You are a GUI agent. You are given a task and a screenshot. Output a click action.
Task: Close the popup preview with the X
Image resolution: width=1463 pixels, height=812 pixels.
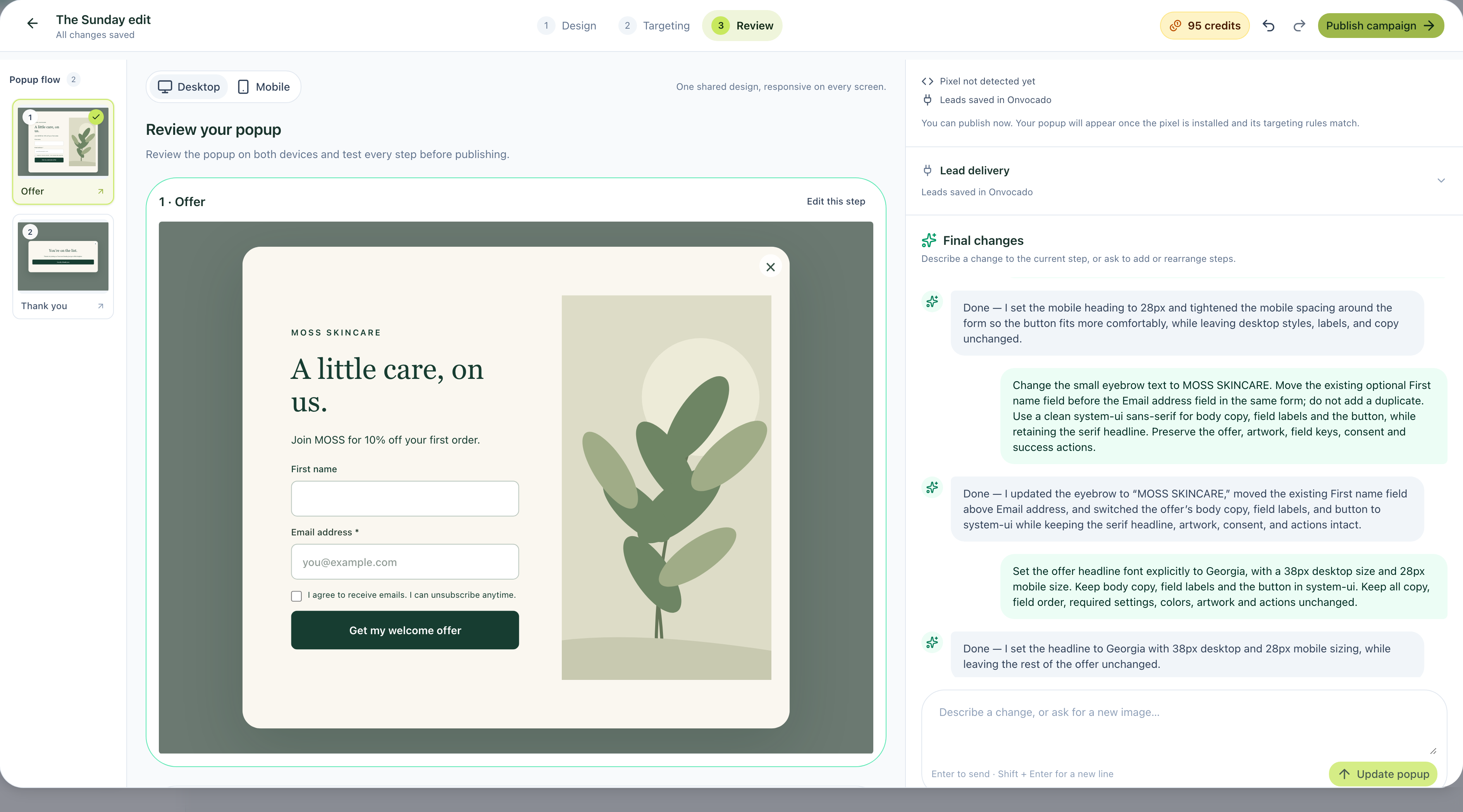point(770,267)
